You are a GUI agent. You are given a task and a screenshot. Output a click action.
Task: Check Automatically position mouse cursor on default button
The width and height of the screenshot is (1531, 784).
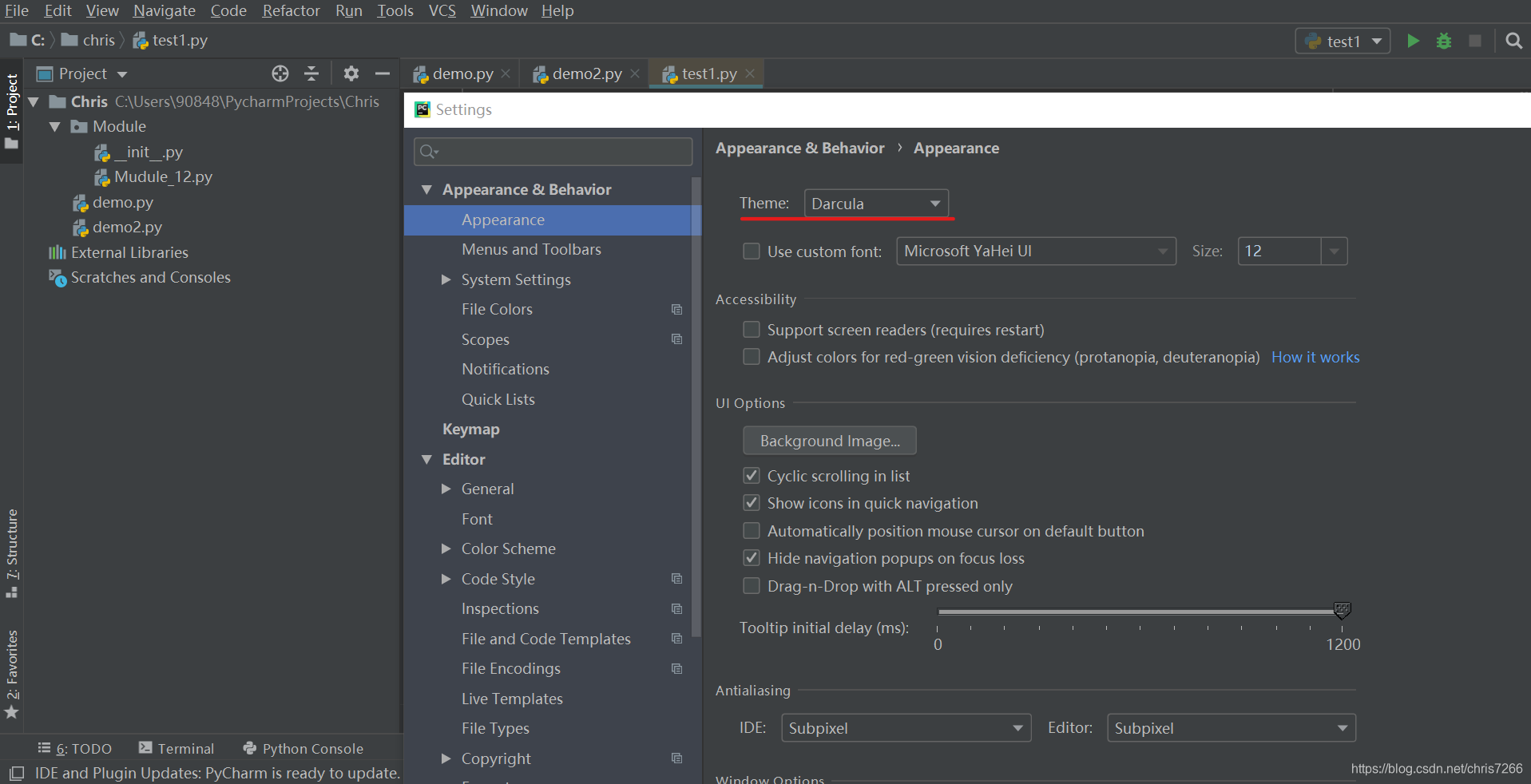752,531
